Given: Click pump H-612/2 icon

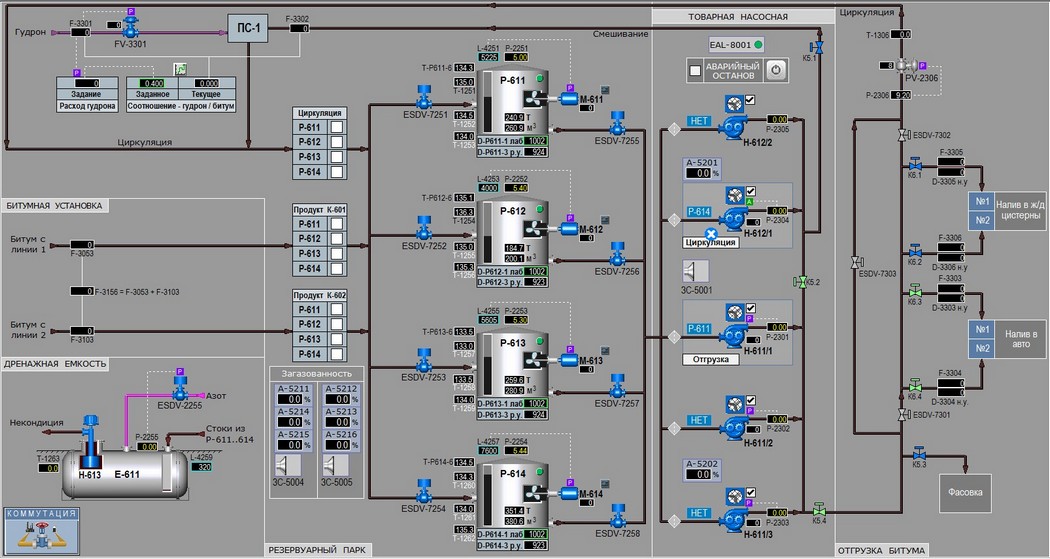Looking at the screenshot, I should coord(730,126).
